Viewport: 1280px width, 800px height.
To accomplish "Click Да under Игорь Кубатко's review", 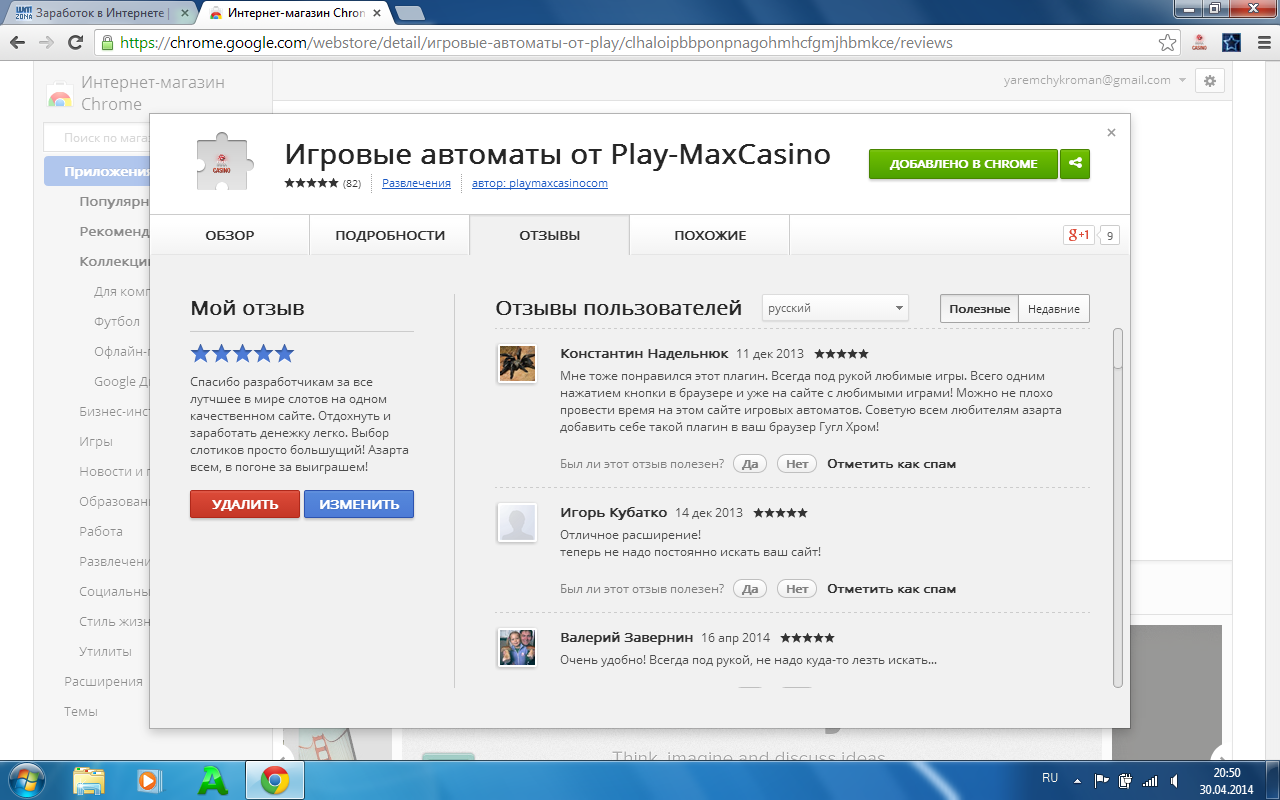I will (x=750, y=589).
